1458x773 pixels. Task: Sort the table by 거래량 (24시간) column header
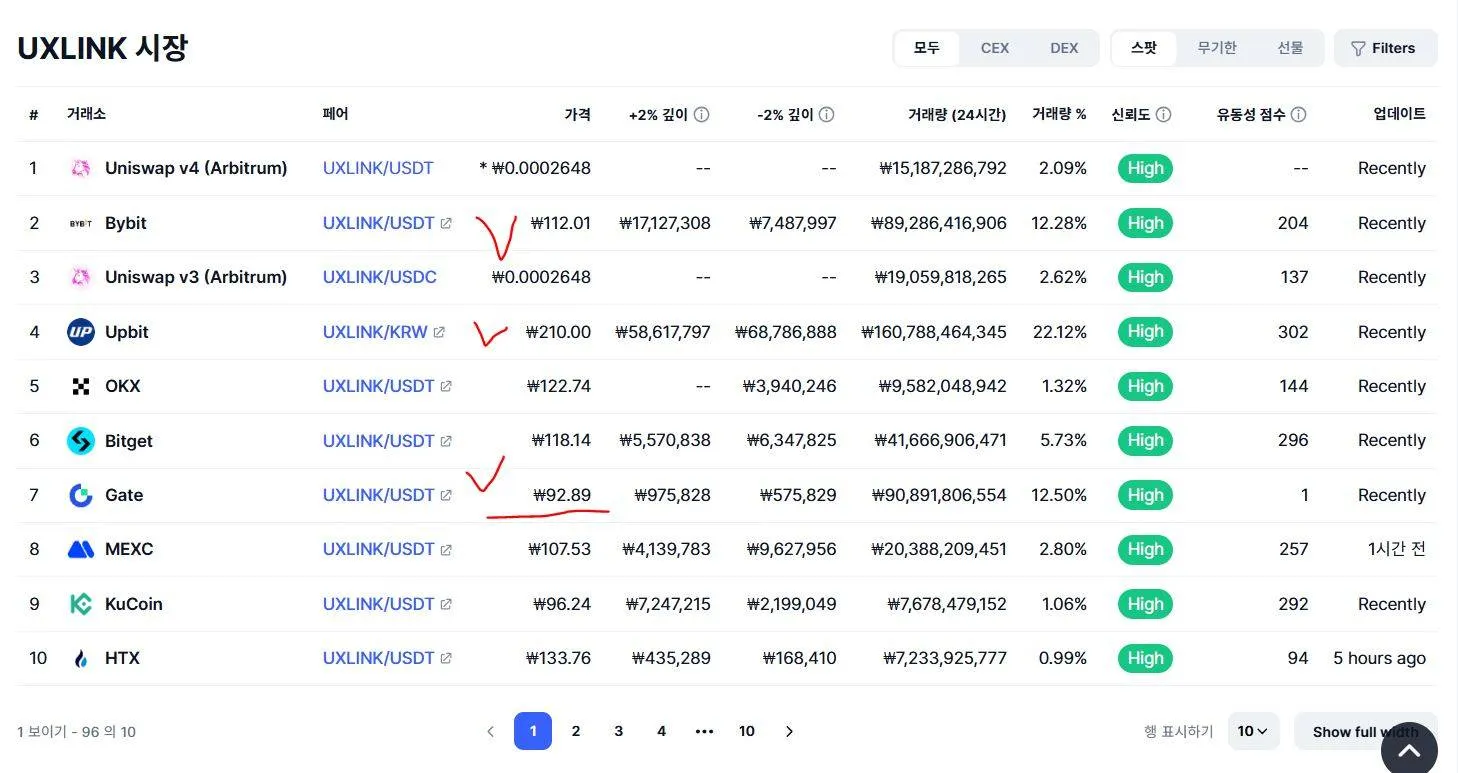(956, 115)
